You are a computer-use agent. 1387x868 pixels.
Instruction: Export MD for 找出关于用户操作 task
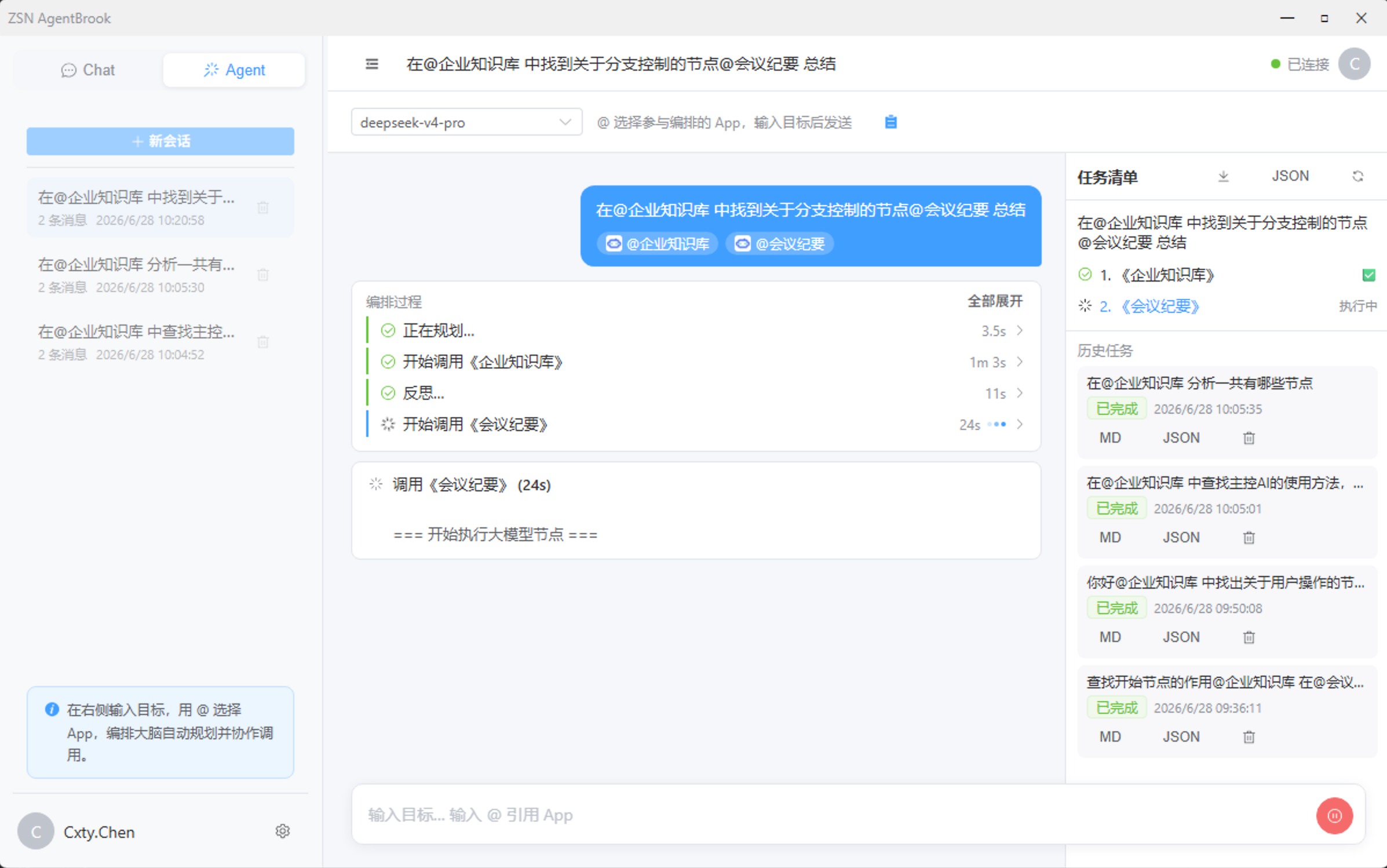click(1110, 637)
